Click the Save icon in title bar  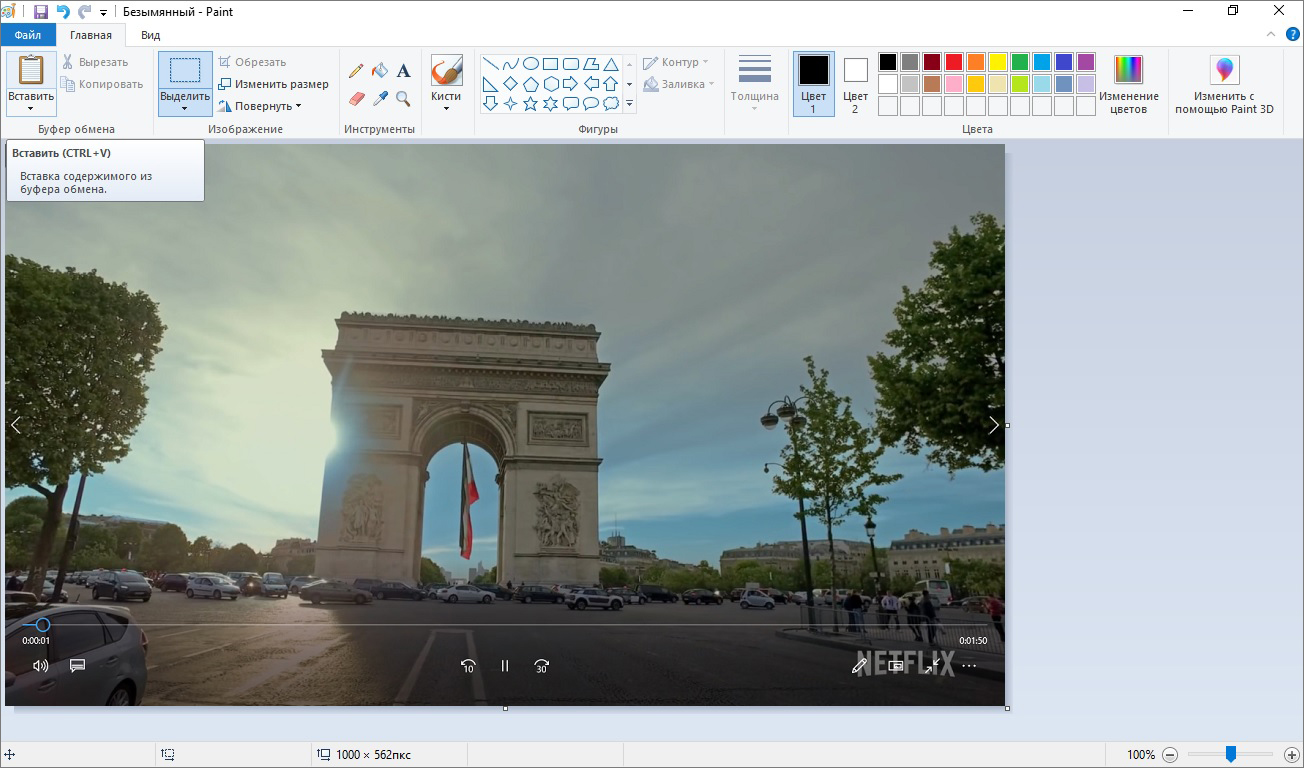pyautogui.click(x=41, y=12)
